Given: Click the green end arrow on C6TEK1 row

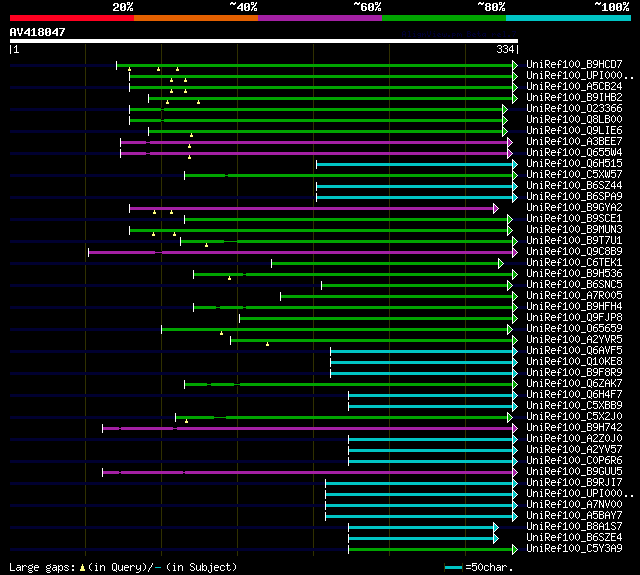Looking at the screenshot, I should coord(501,264).
